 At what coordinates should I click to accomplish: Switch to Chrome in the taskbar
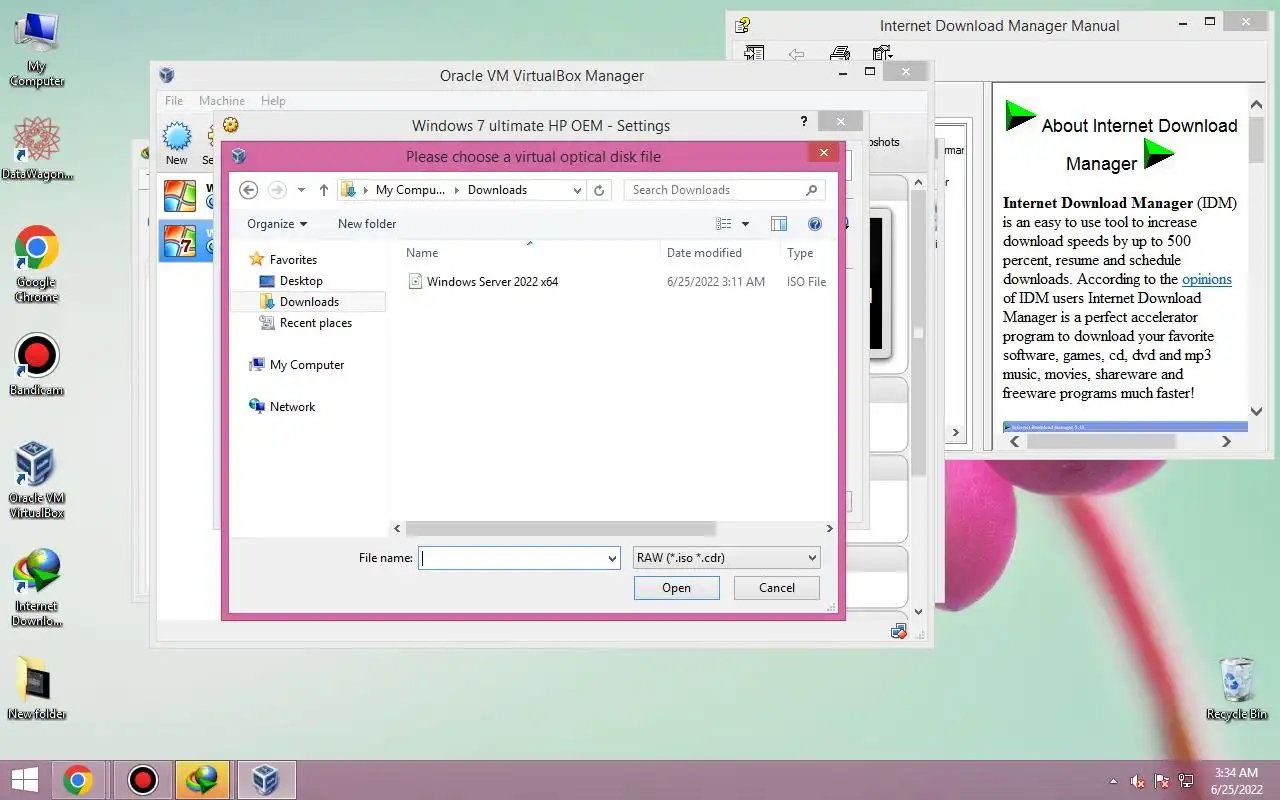pos(78,780)
